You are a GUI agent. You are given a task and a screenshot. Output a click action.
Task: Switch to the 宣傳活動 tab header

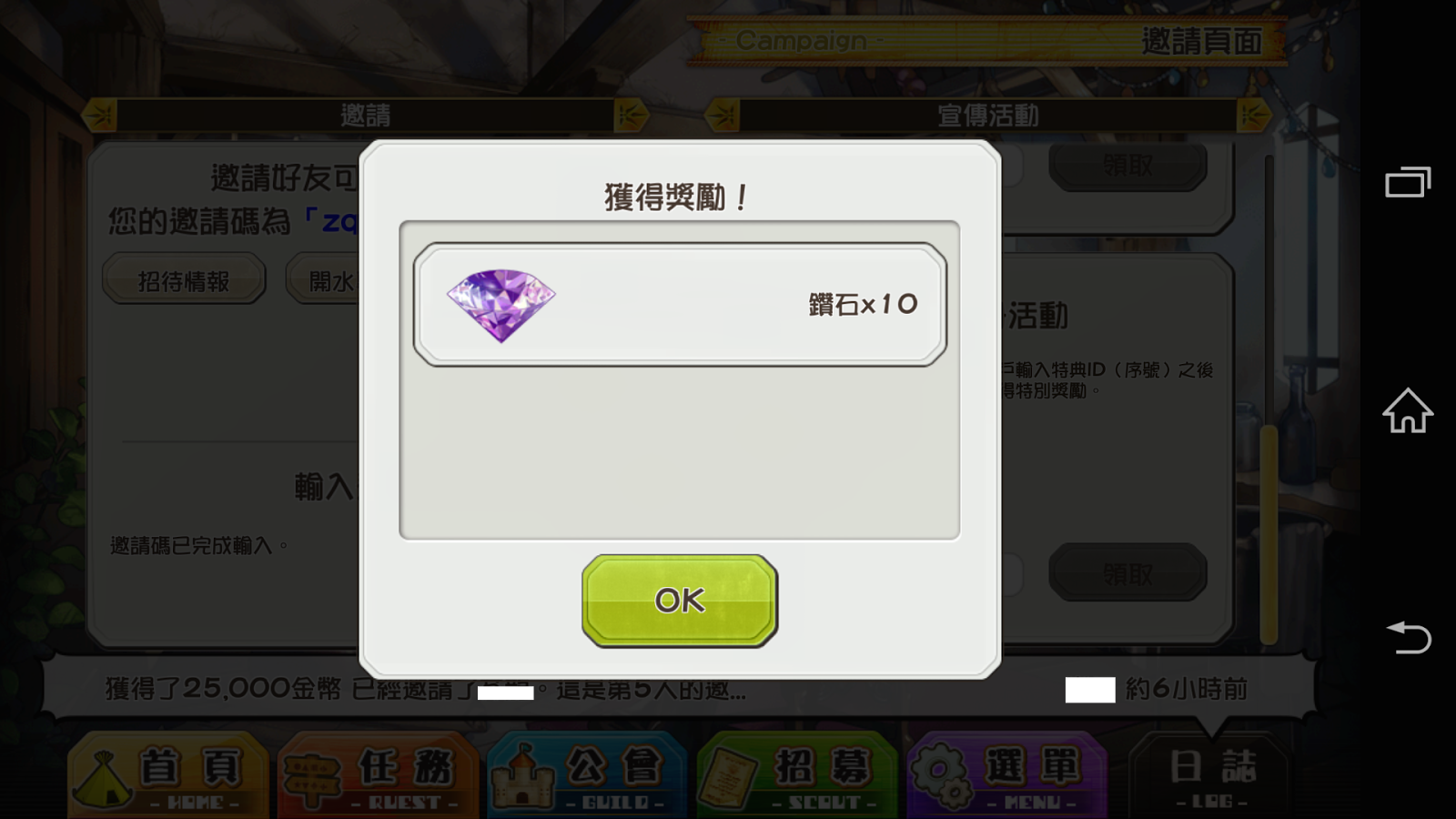[988, 116]
